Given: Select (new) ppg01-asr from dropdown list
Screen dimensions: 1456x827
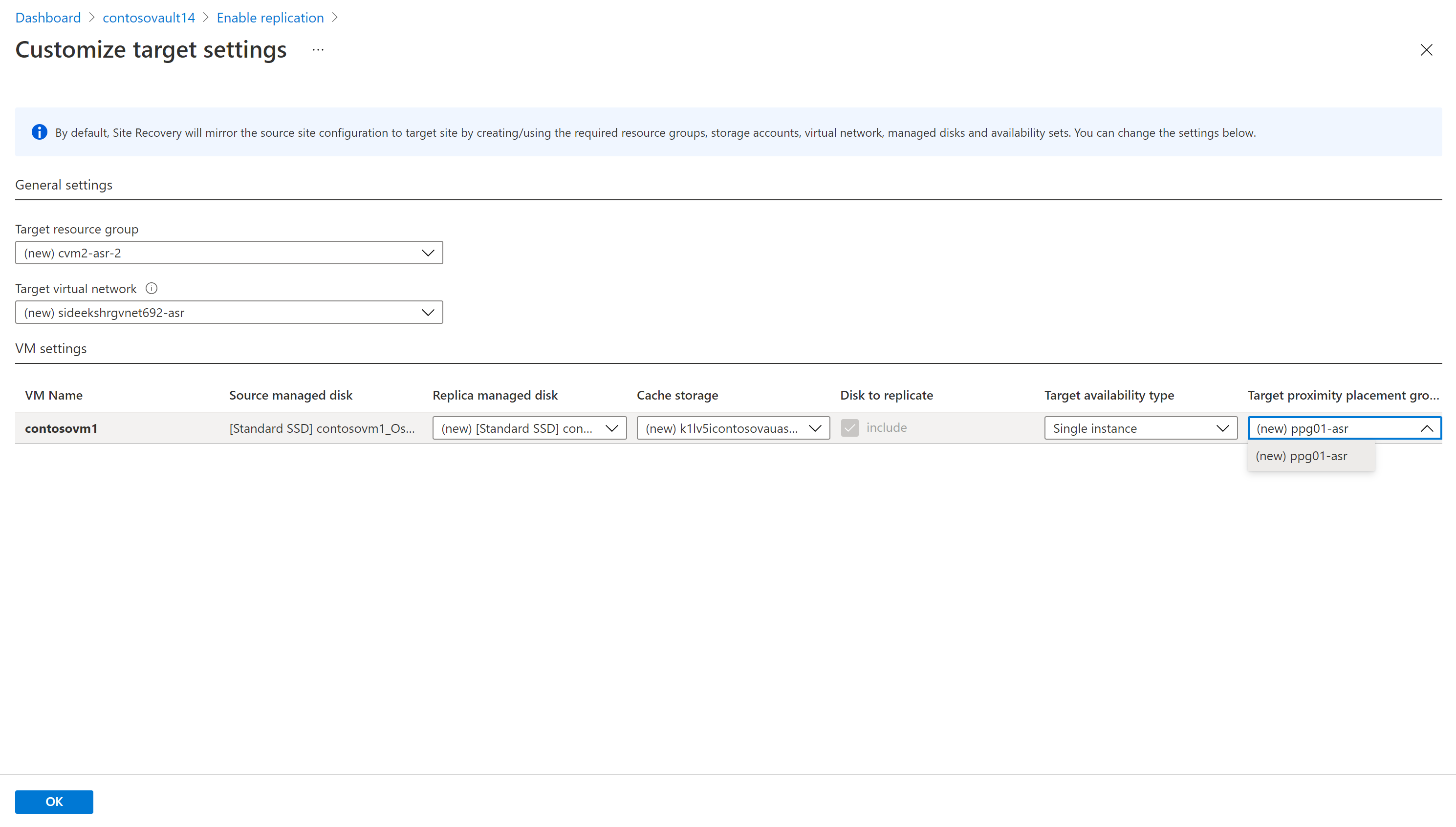Looking at the screenshot, I should coord(1302,456).
